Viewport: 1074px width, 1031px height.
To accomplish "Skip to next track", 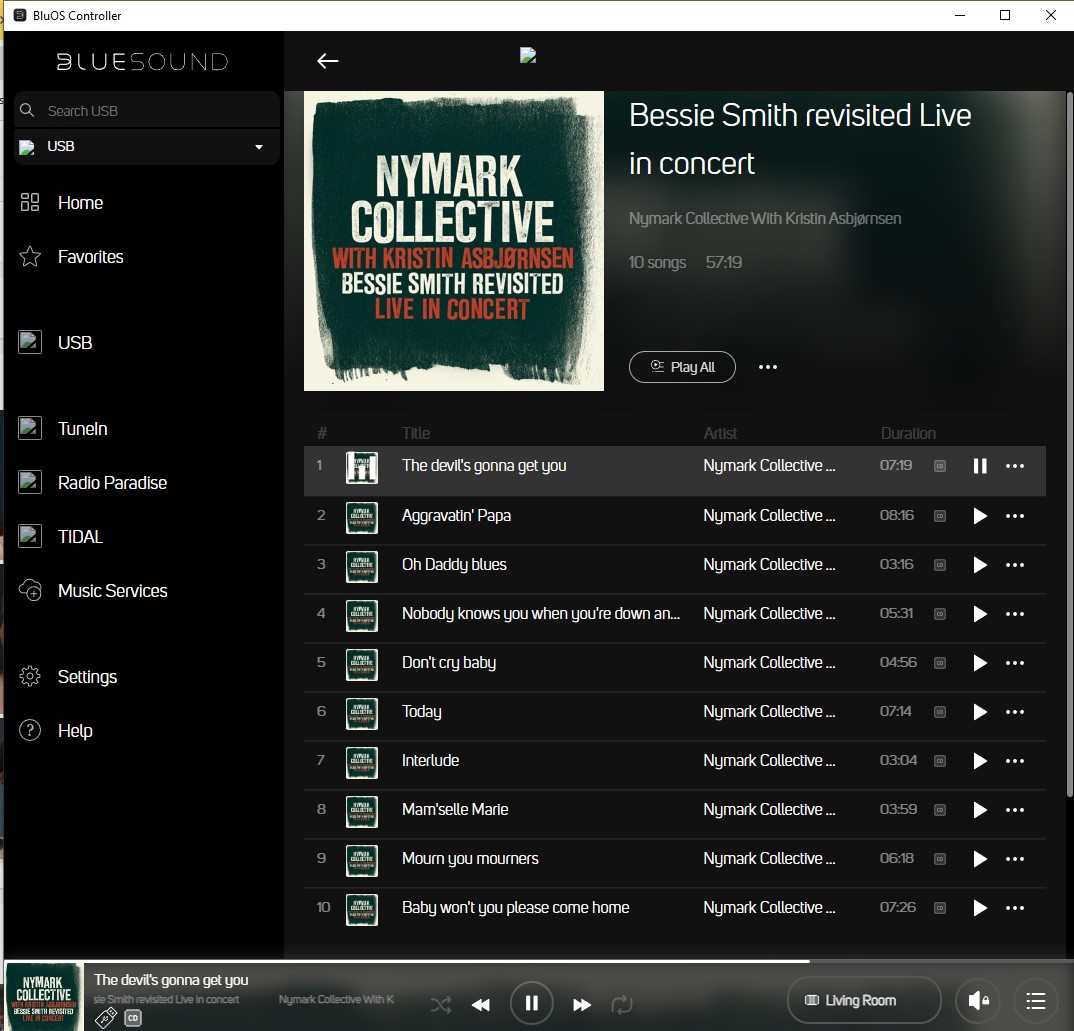I will click(x=582, y=1005).
